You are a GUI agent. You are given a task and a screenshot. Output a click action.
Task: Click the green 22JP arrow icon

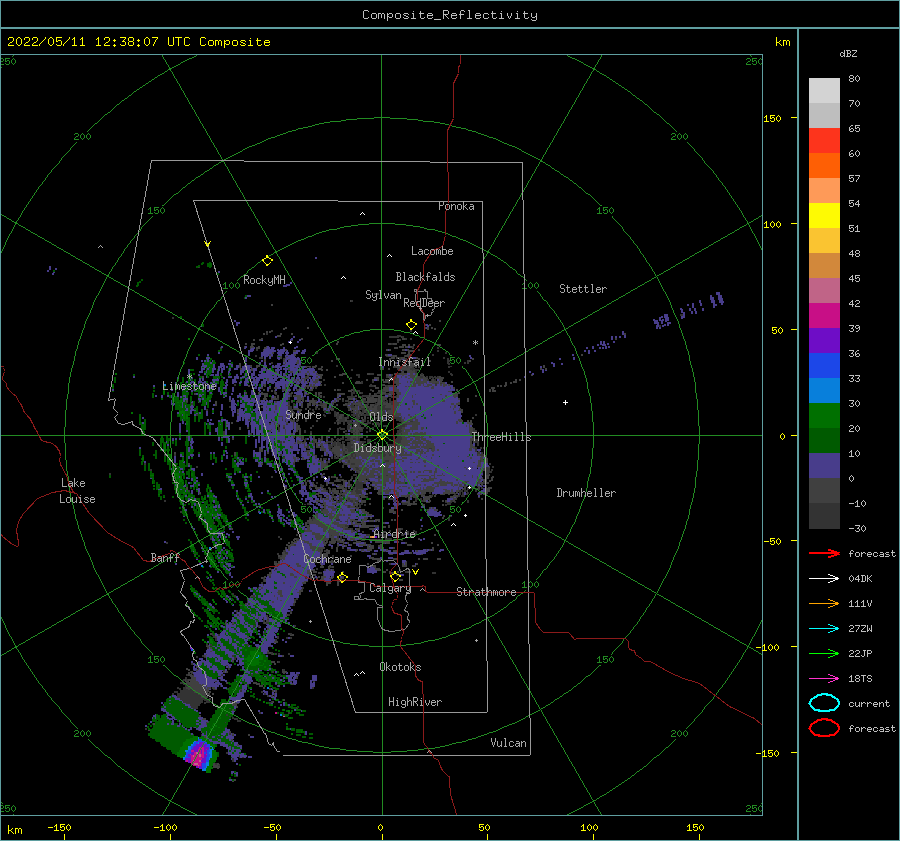click(824, 653)
